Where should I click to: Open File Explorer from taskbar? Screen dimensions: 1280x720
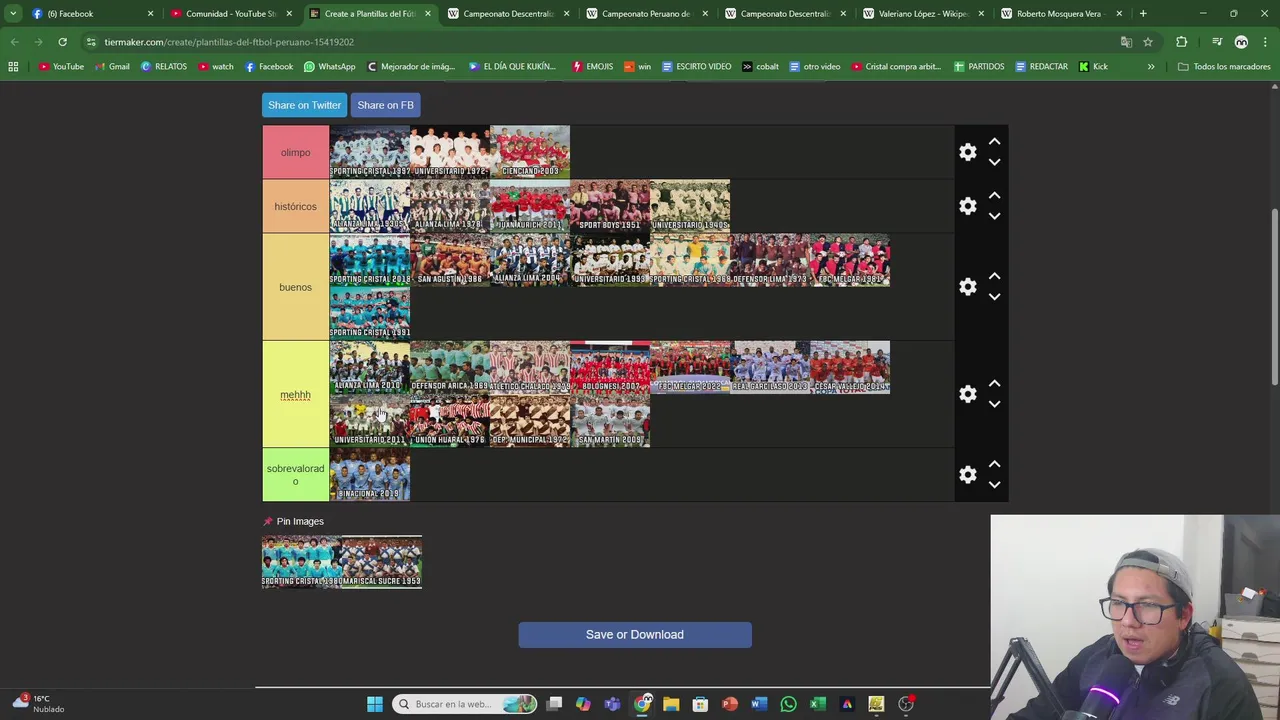click(x=671, y=704)
